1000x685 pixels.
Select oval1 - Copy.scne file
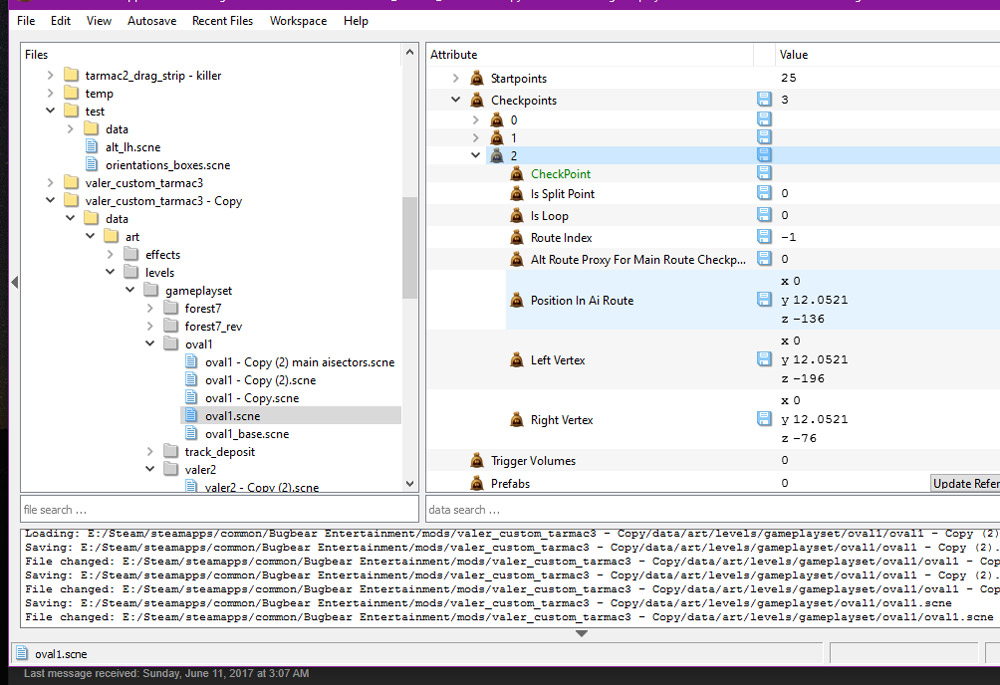[252, 398]
